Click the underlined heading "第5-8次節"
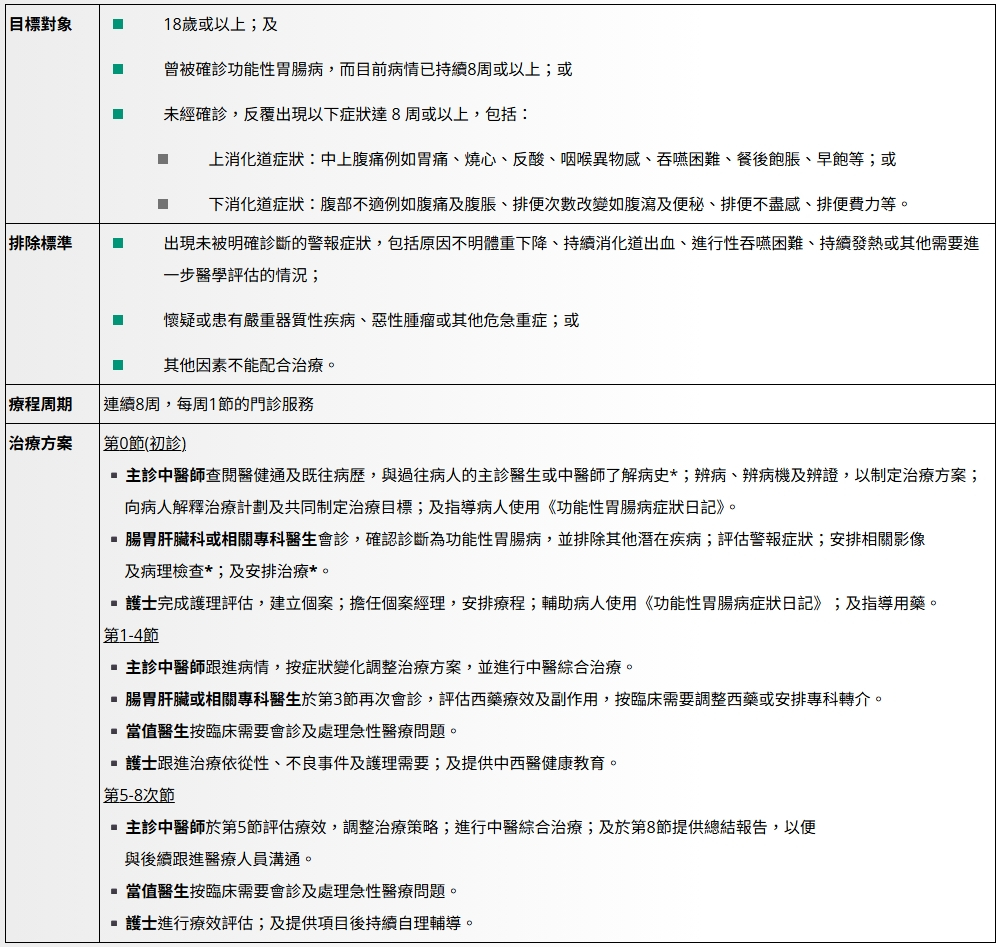This screenshot has width=1001, height=947. coord(139,795)
